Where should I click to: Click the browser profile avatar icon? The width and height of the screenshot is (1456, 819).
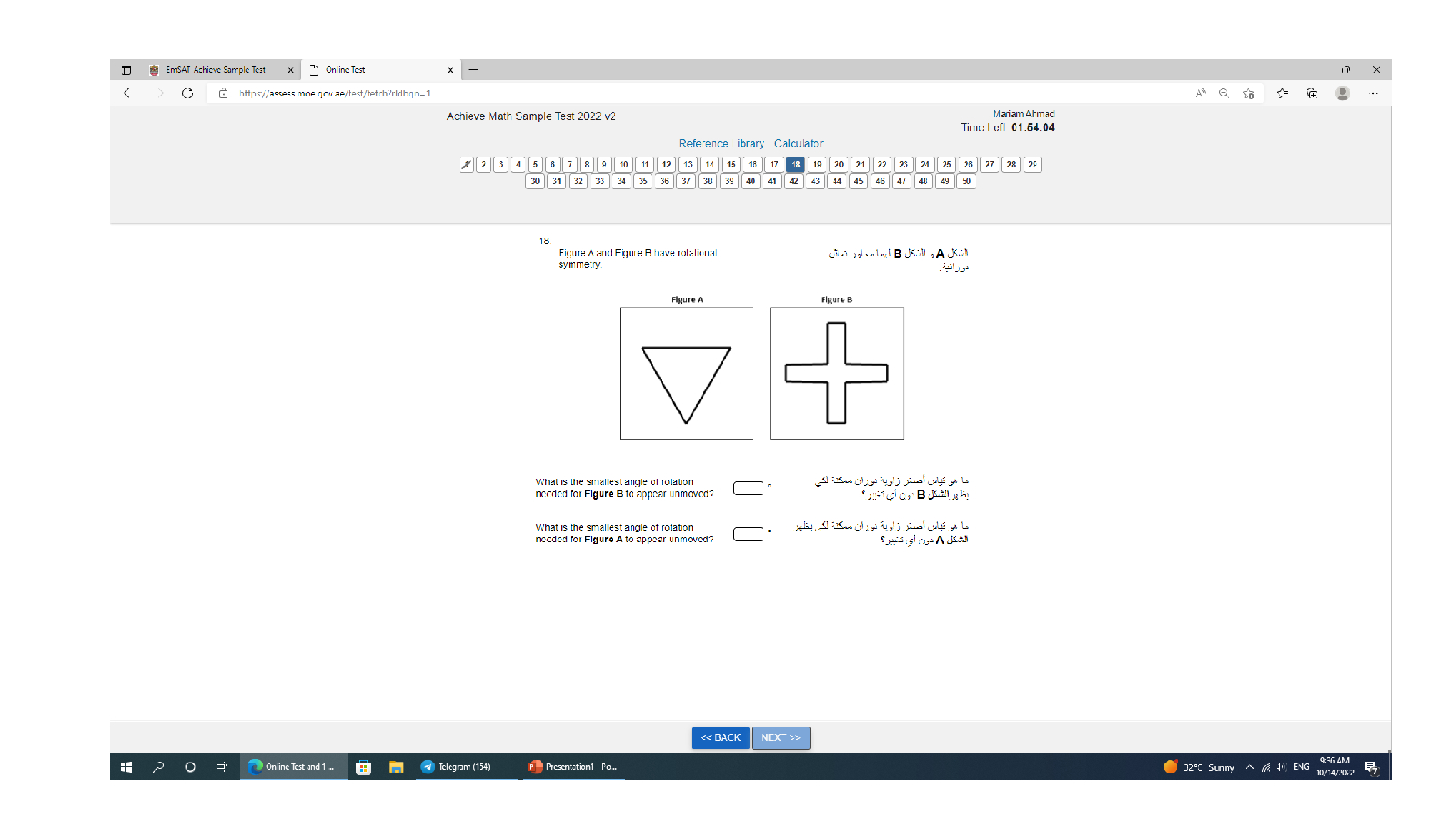click(1342, 93)
